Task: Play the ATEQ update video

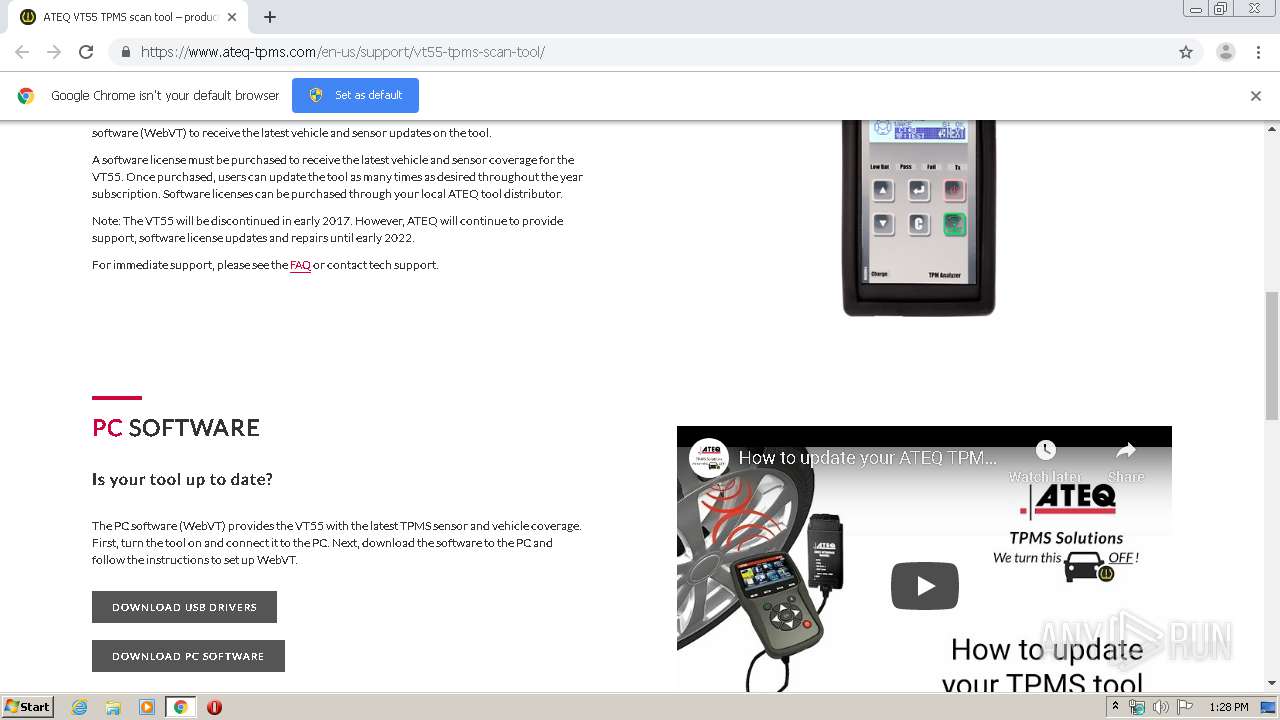Action: 924,586
